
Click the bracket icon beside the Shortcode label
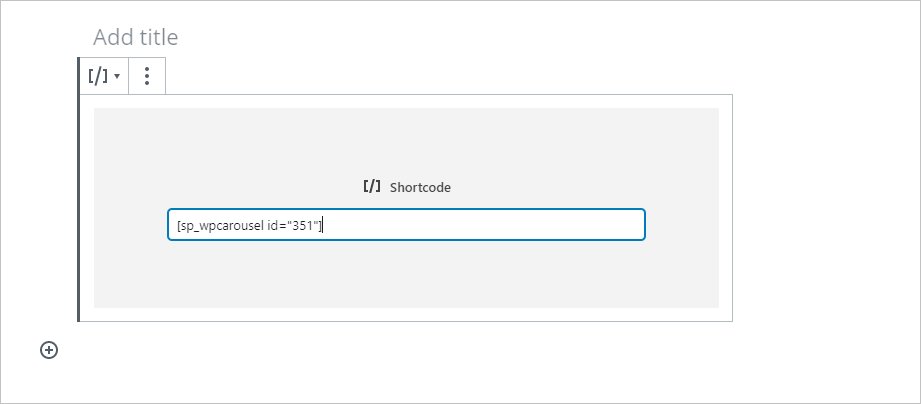pos(372,186)
